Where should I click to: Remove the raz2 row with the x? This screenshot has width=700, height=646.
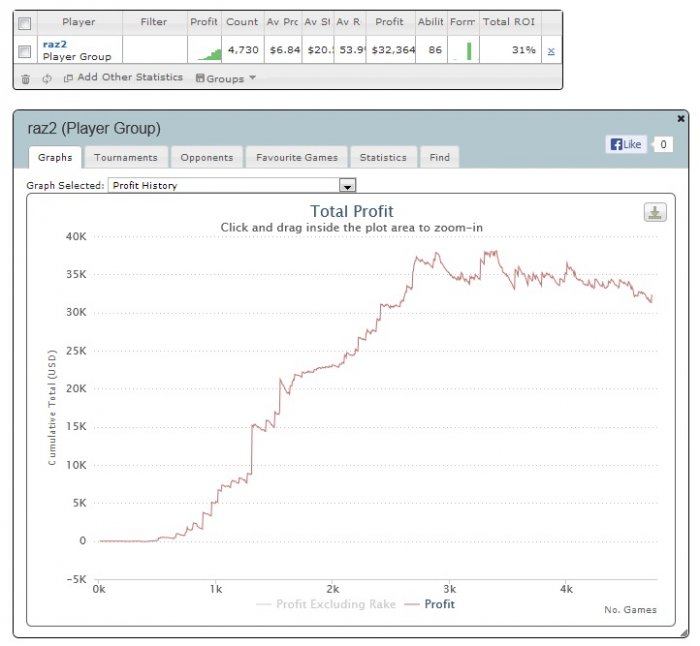[x=551, y=51]
